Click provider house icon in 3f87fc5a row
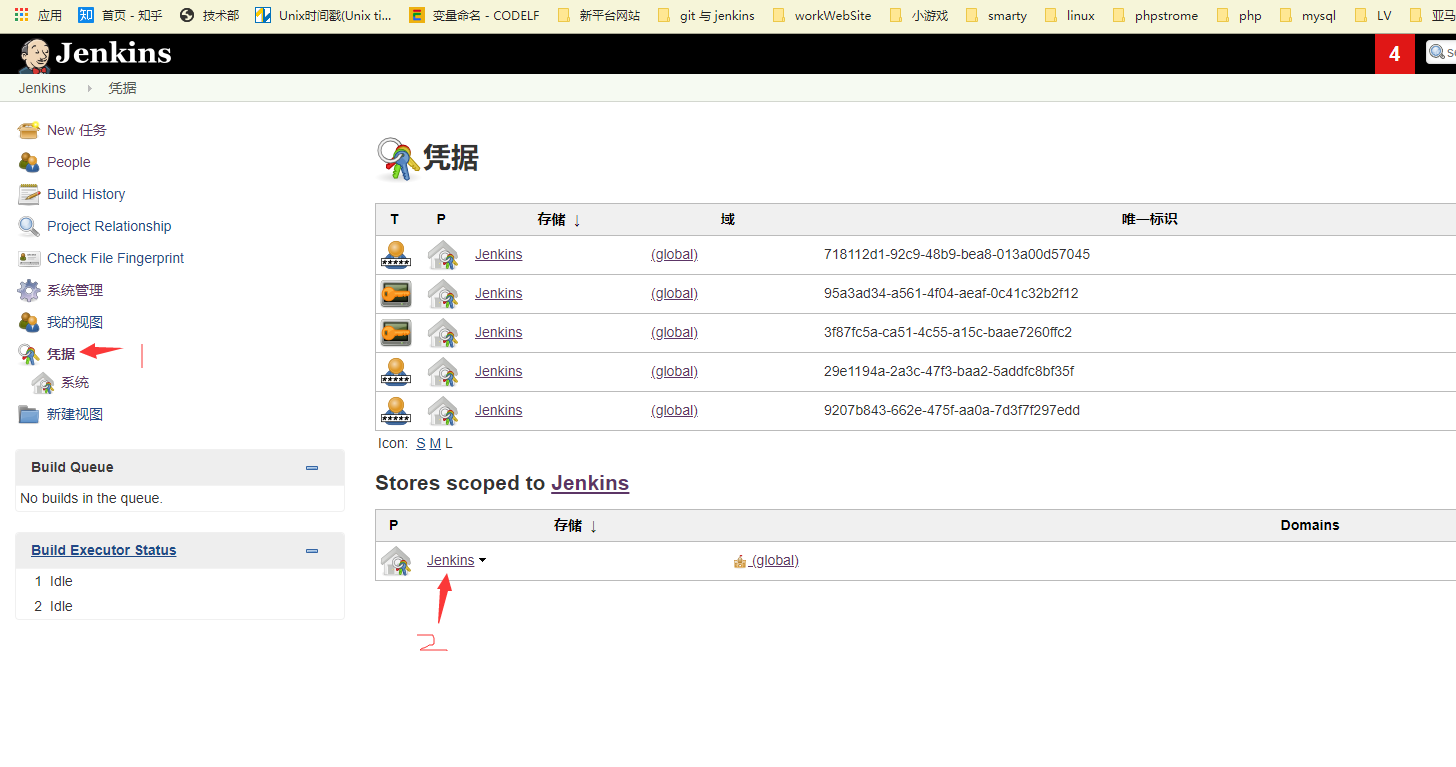Viewport: 1456px width, 767px height. 442,333
